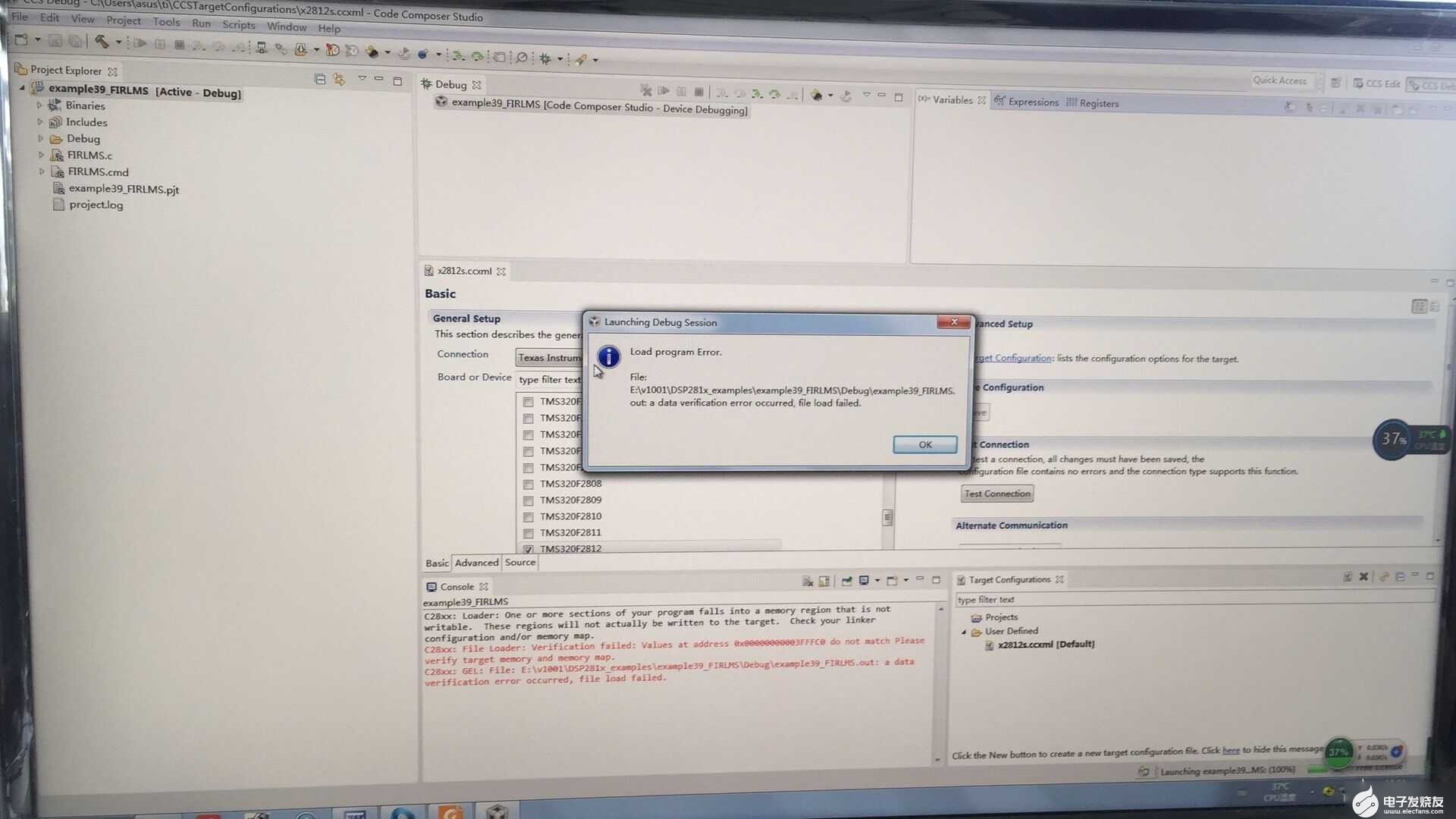Toggle checkbox next to TMS320F2811 device
The image size is (1456, 819).
[x=528, y=532]
